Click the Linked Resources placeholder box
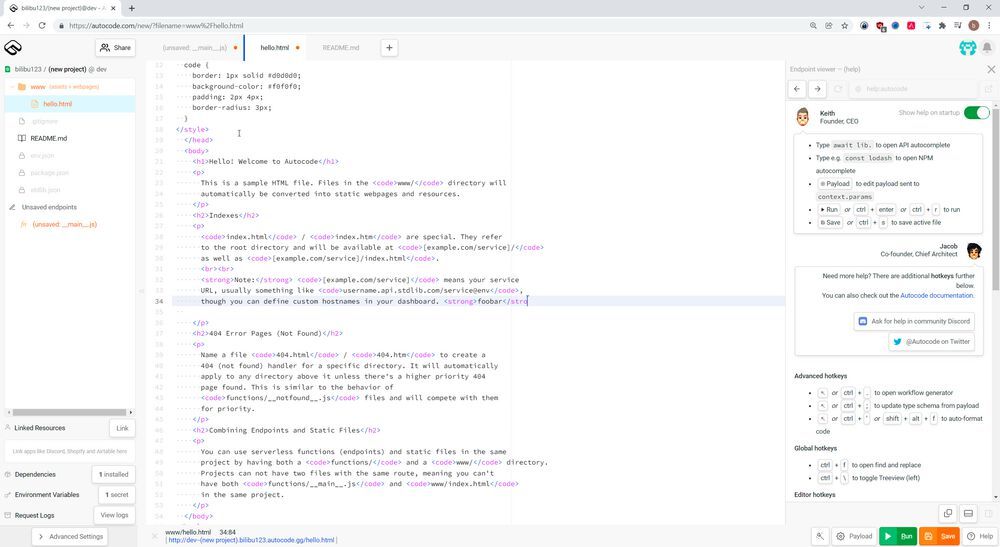 70,451
